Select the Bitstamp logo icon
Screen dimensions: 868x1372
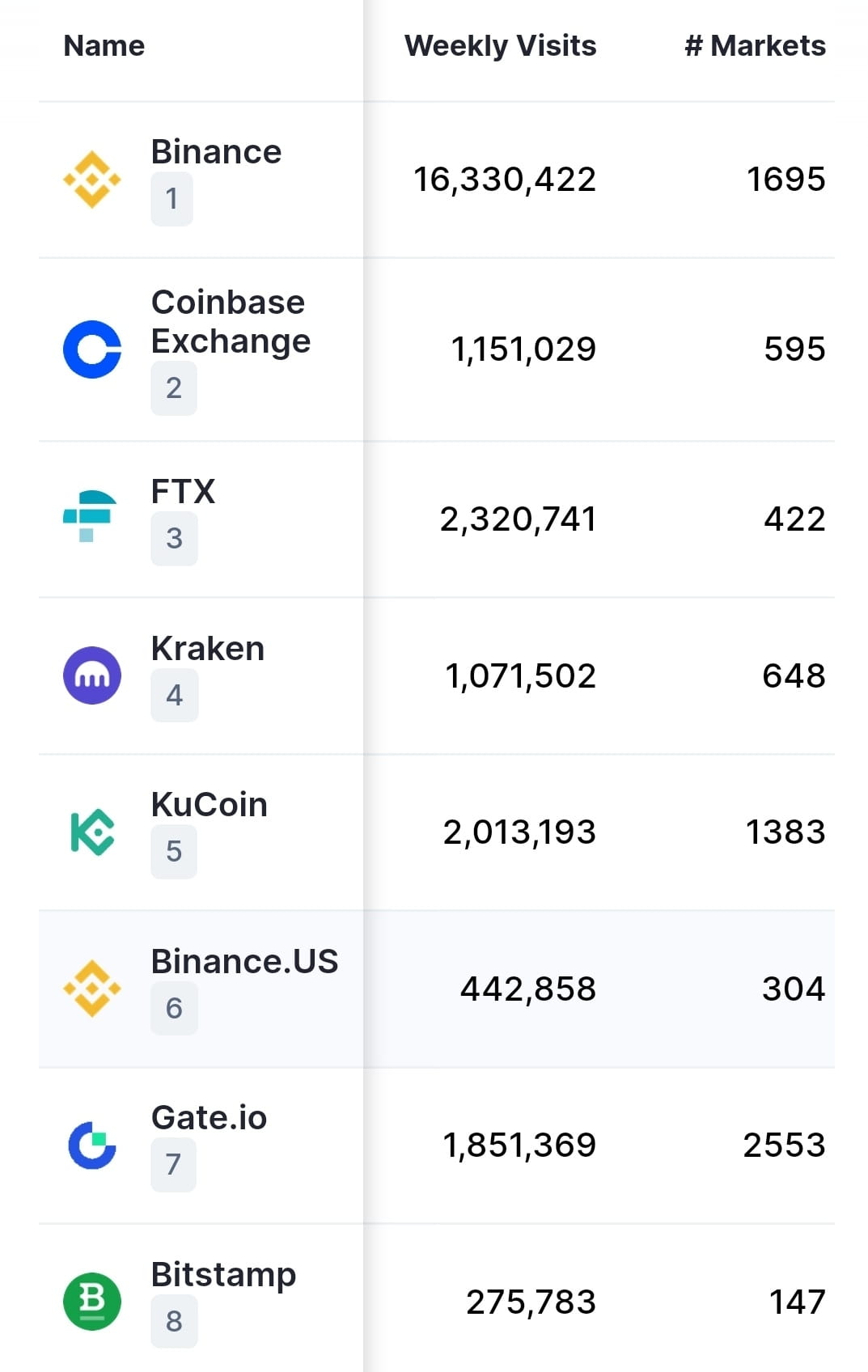point(91,1300)
